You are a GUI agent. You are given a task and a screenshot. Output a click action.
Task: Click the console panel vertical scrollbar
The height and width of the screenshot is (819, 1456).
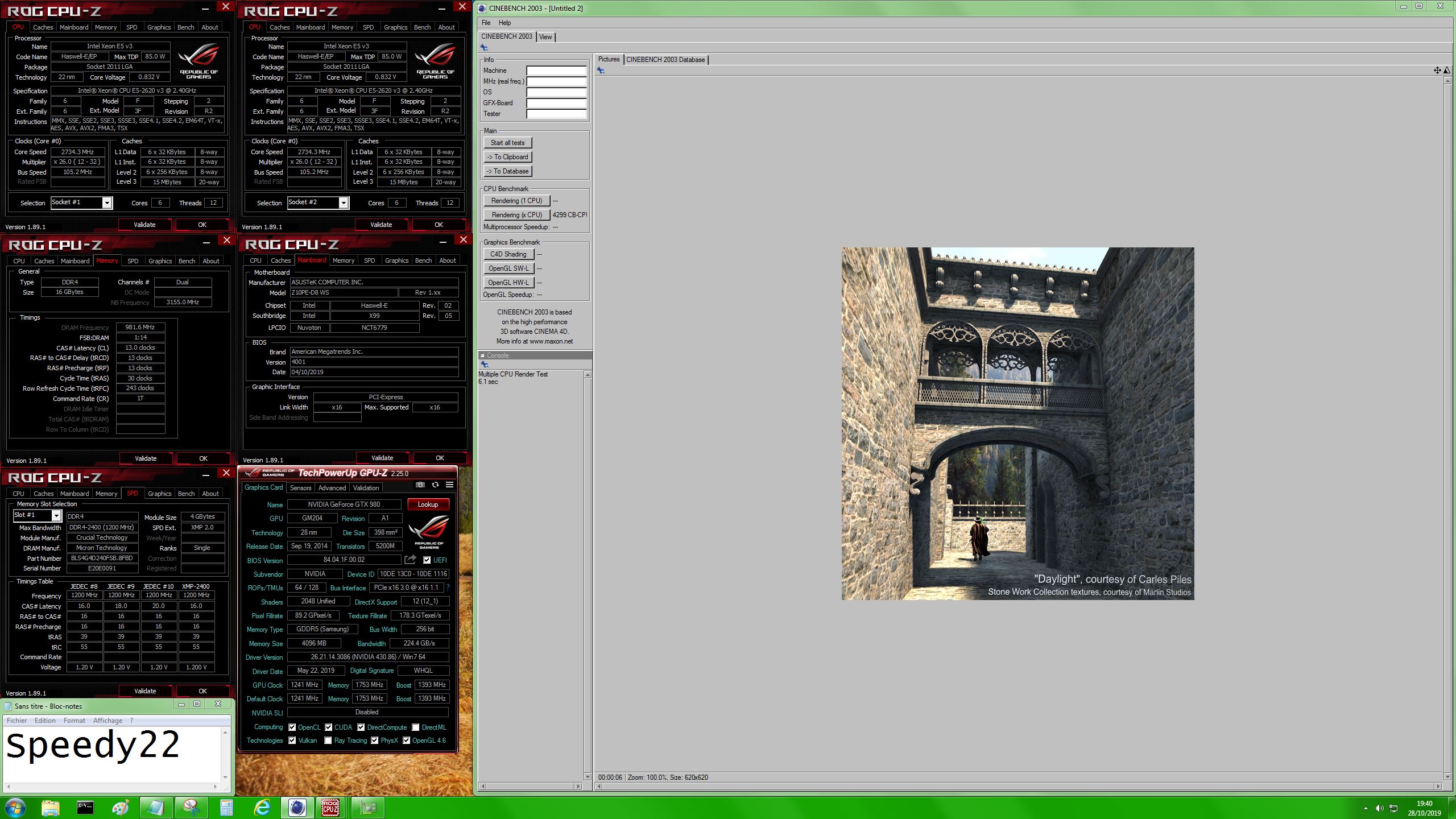coord(588,575)
